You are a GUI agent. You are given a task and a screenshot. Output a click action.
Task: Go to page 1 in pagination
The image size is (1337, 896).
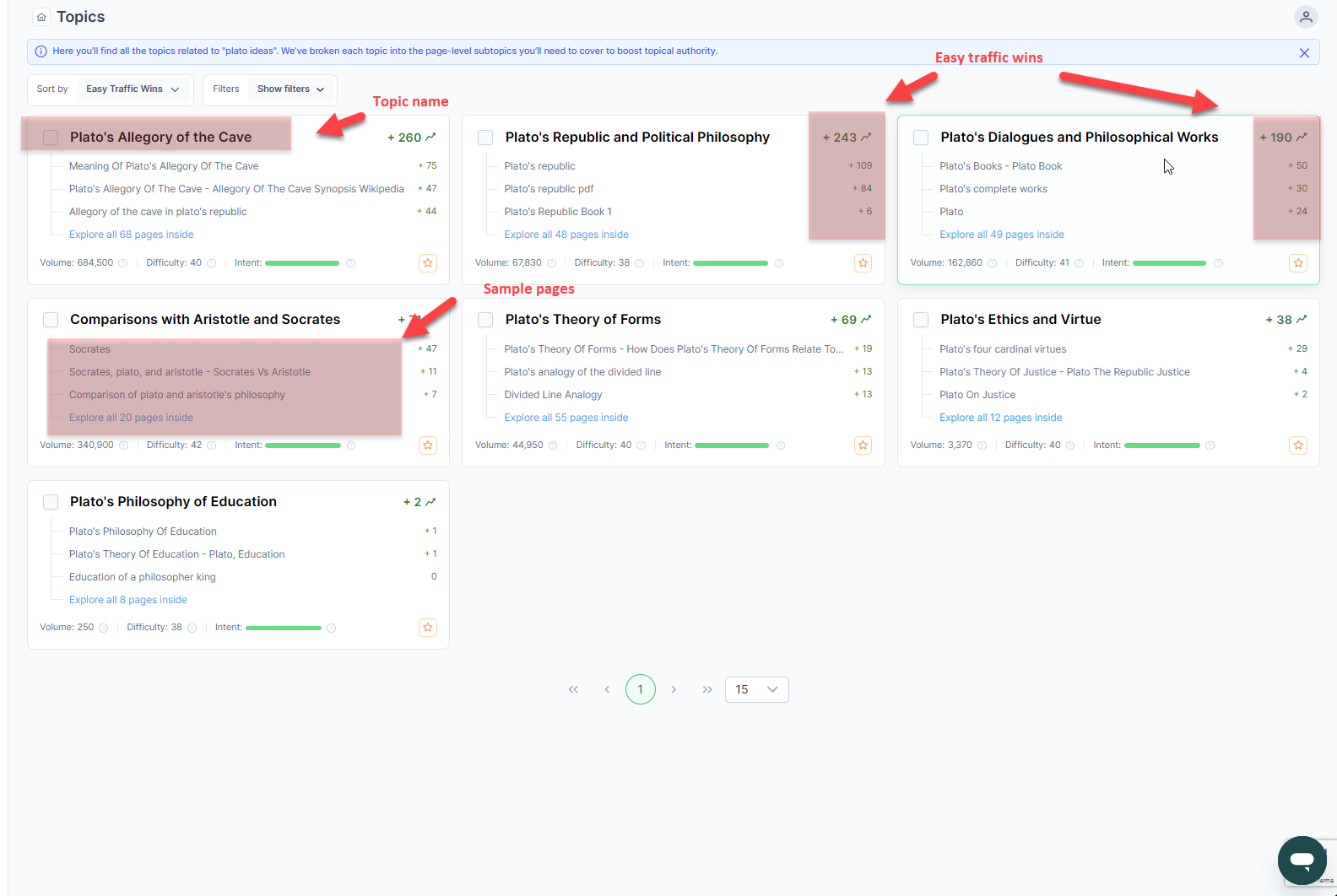(x=640, y=690)
